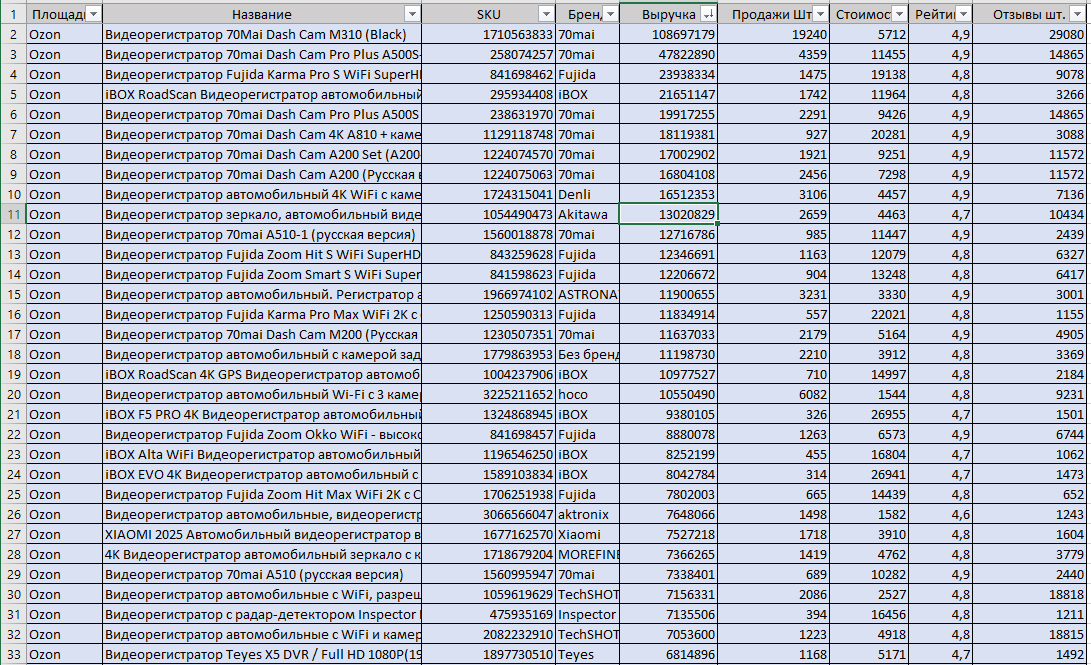The width and height of the screenshot is (1091, 665).
Task: Open the Площадка column filter dropdown
Action: [x=93, y=14]
